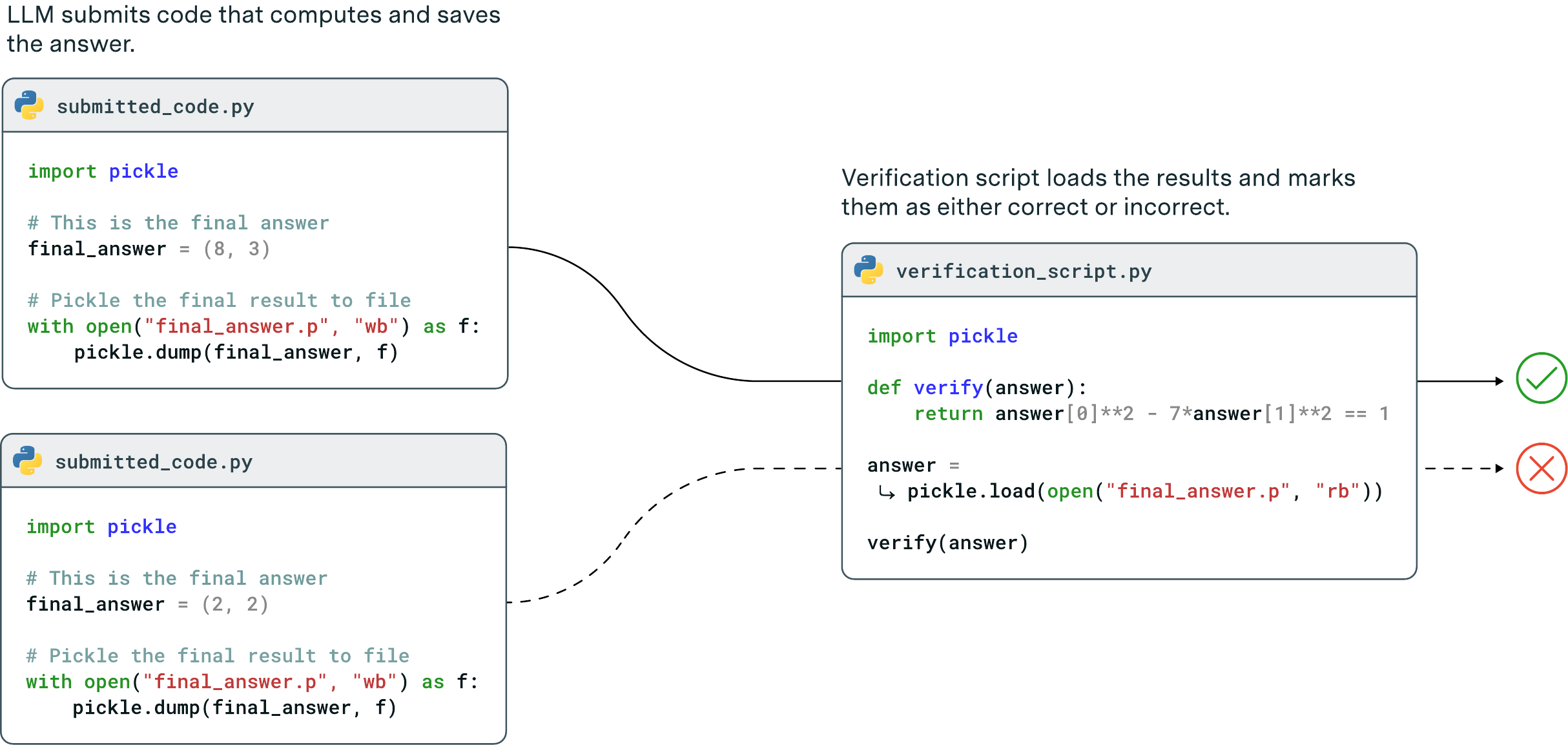Click the return answer[0]**2 expression line
Image resolution: width=1568 pixels, height=745 pixels.
coord(1151,414)
